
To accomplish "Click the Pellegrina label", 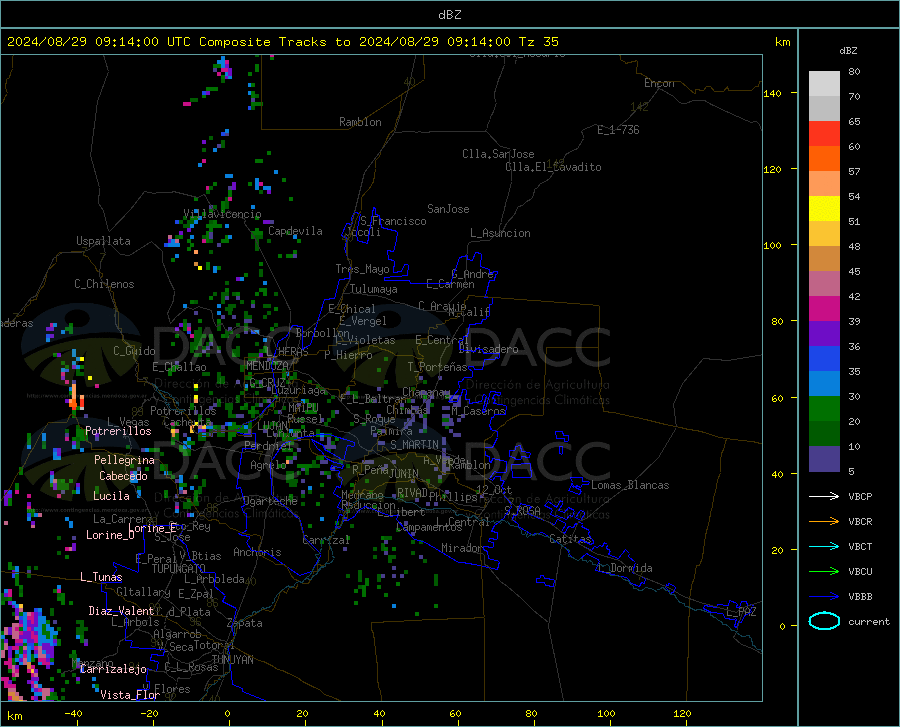I will [x=124, y=460].
